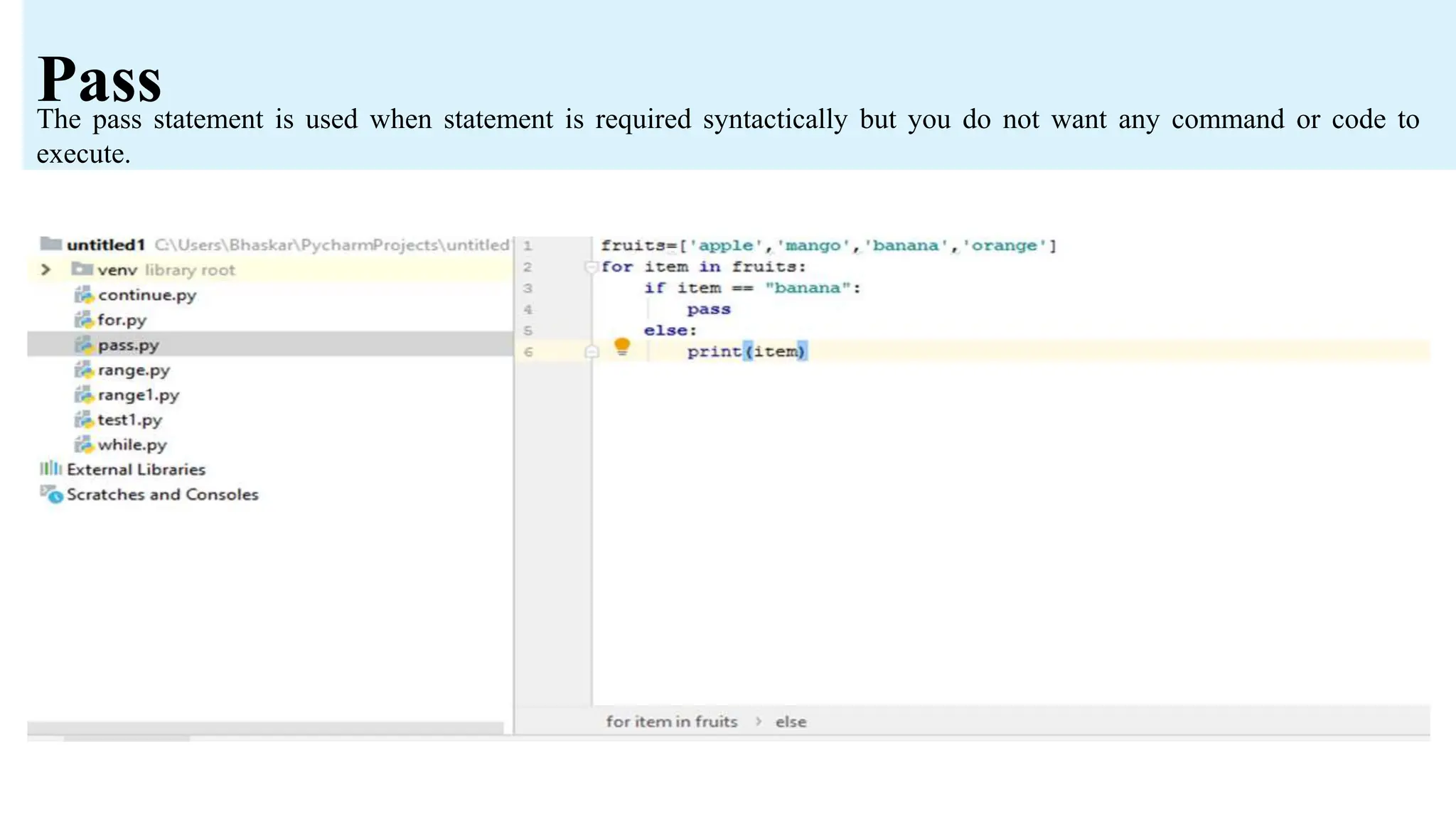Click the continue.py Python file icon
The width and height of the screenshot is (1456, 819).
coord(84,294)
